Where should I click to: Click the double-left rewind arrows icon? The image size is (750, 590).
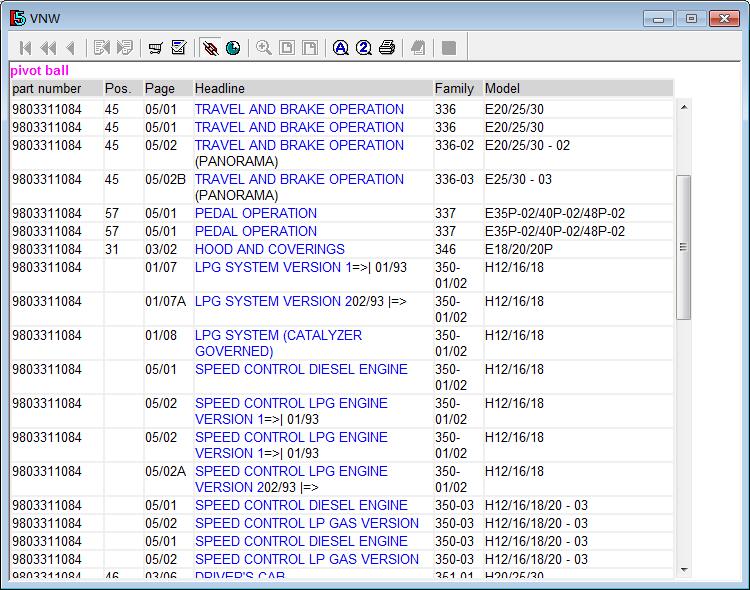(48, 48)
